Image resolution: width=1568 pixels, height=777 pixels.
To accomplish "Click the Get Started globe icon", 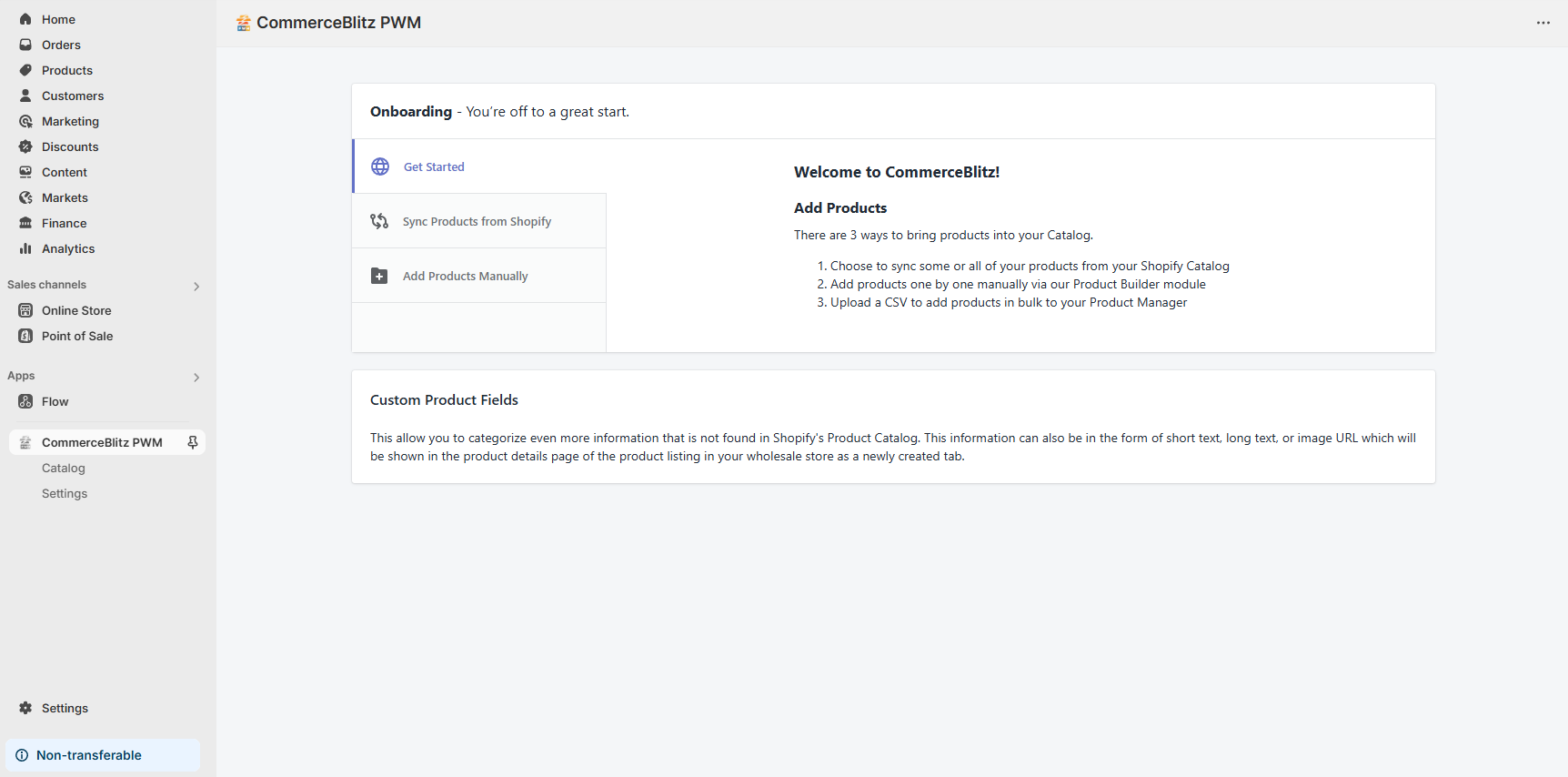I will point(380,166).
